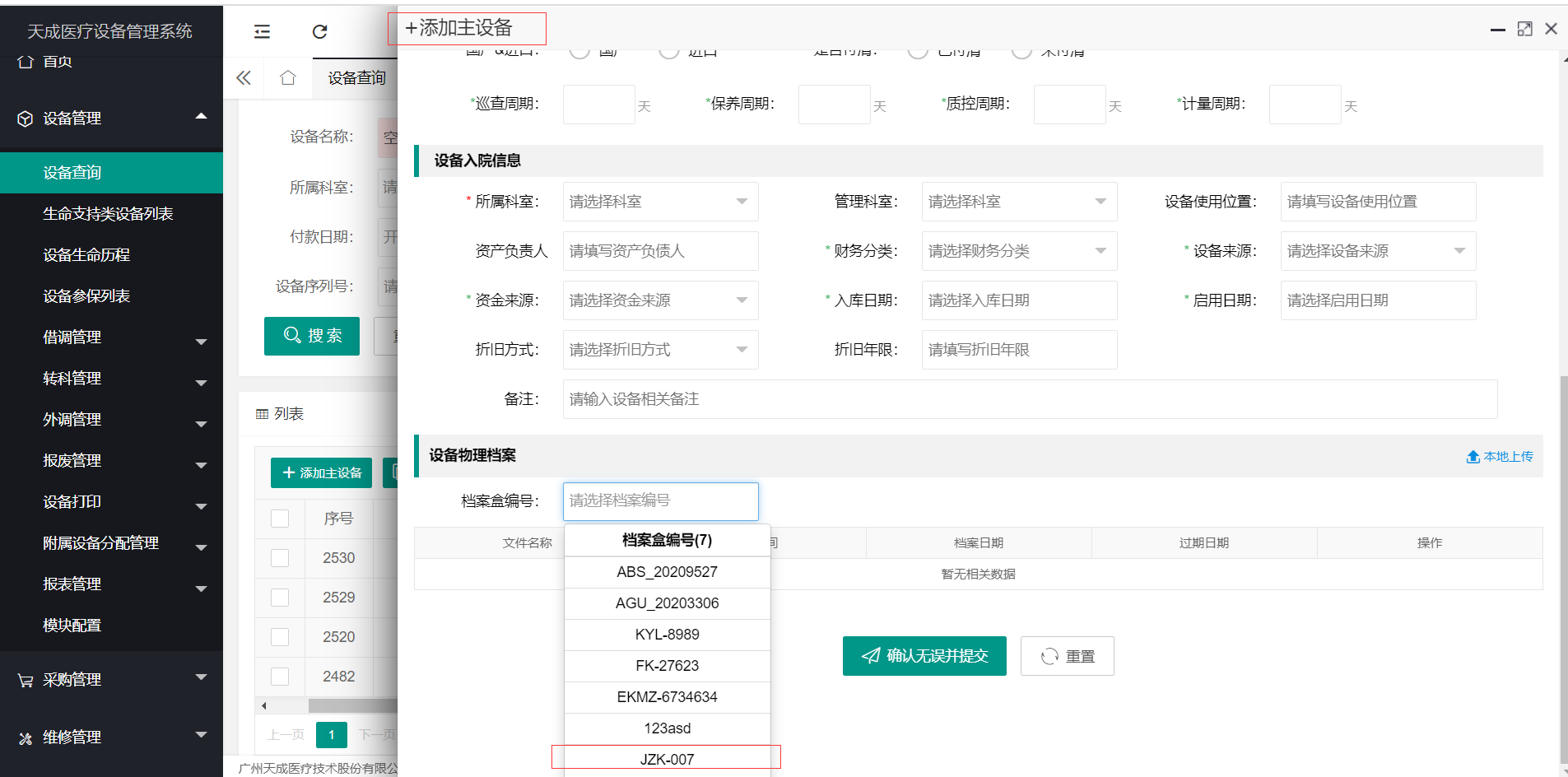Viewport: 1568px width, 777px height.
Task: Check the row 2482 checkbox
Action: click(x=280, y=677)
